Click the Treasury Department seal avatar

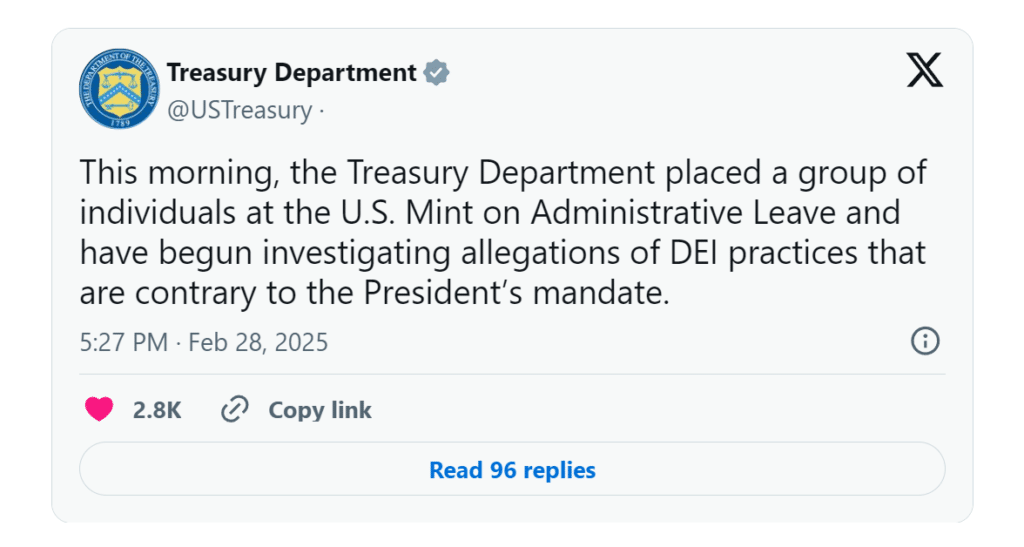(x=118, y=89)
